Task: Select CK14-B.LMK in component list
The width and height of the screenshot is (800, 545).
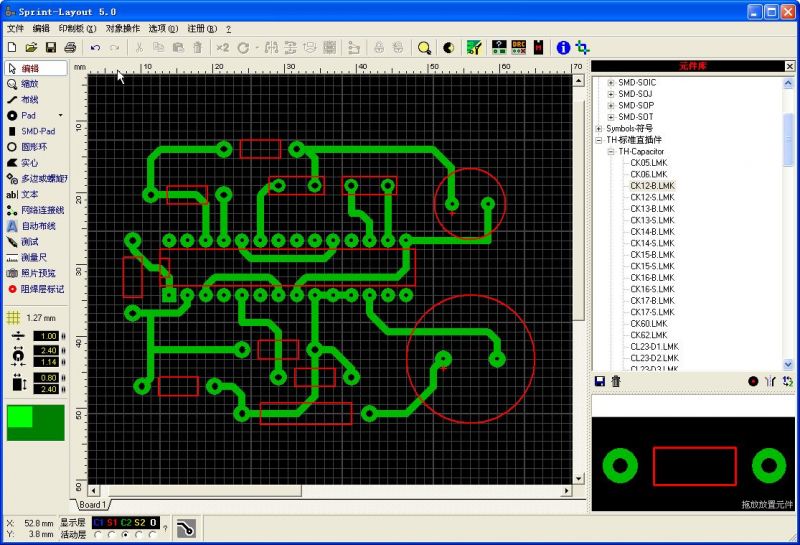Action: click(x=652, y=232)
